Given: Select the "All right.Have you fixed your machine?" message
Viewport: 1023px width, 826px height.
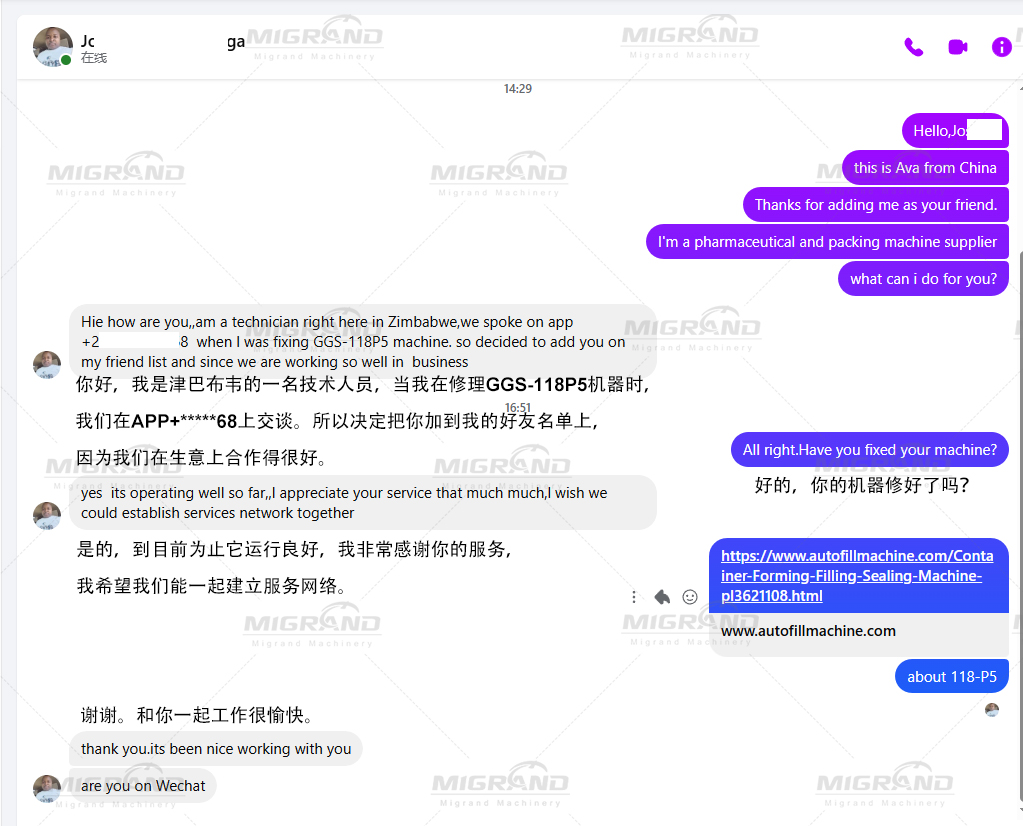Looking at the screenshot, I should 870,450.
